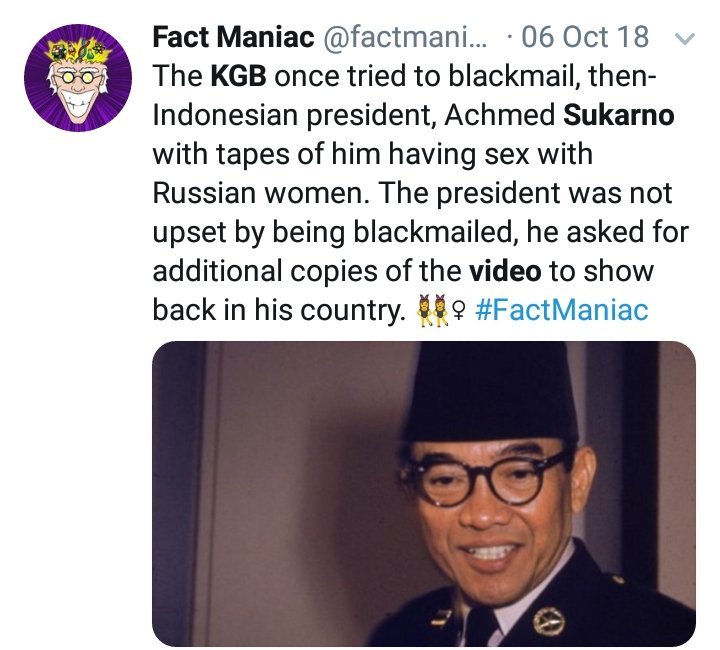Image resolution: width=720 pixels, height=650 pixels.
Task: Click the female sign symbol
Action: coord(458,310)
